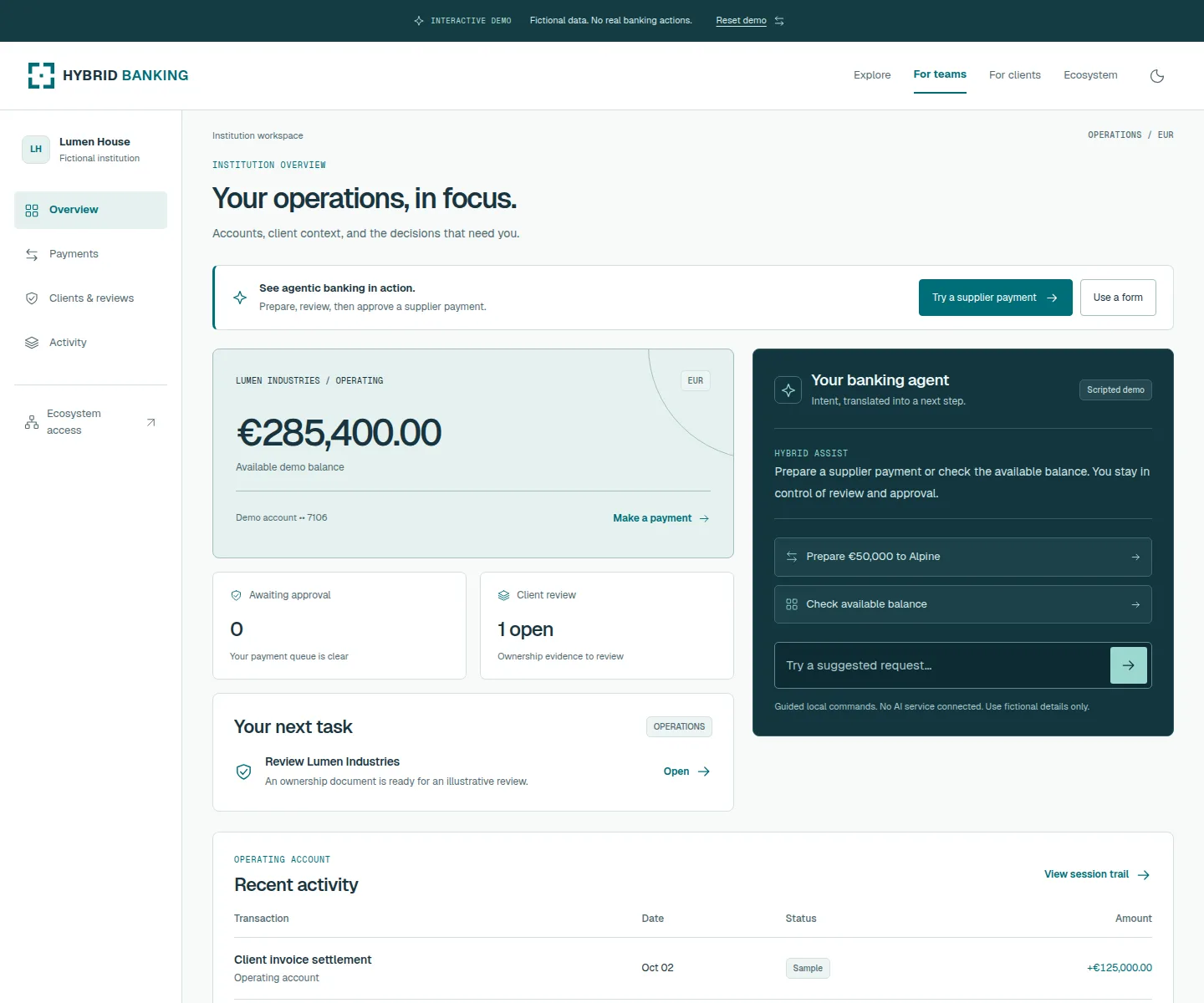
Task: Click the +€125,000.00 amount
Action: coord(1119,968)
